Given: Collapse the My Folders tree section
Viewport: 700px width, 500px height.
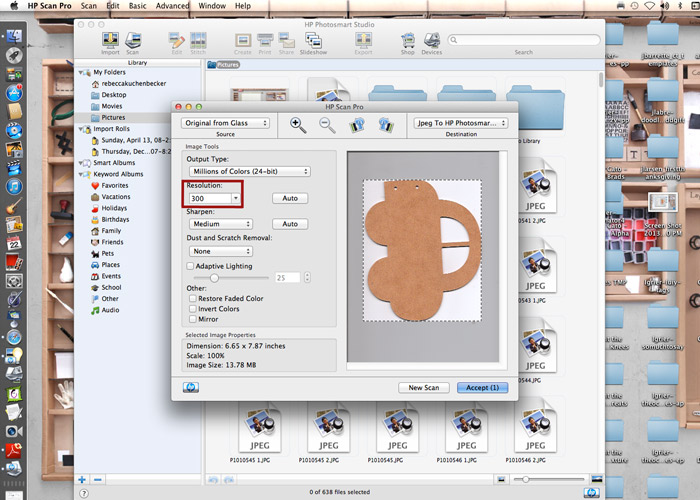Looking at the screenshot, I should point(81,72).
